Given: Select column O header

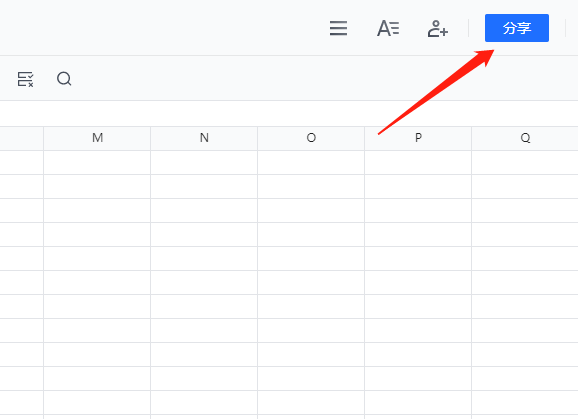Looking at the screenshot, I should (x=311, y=138).
